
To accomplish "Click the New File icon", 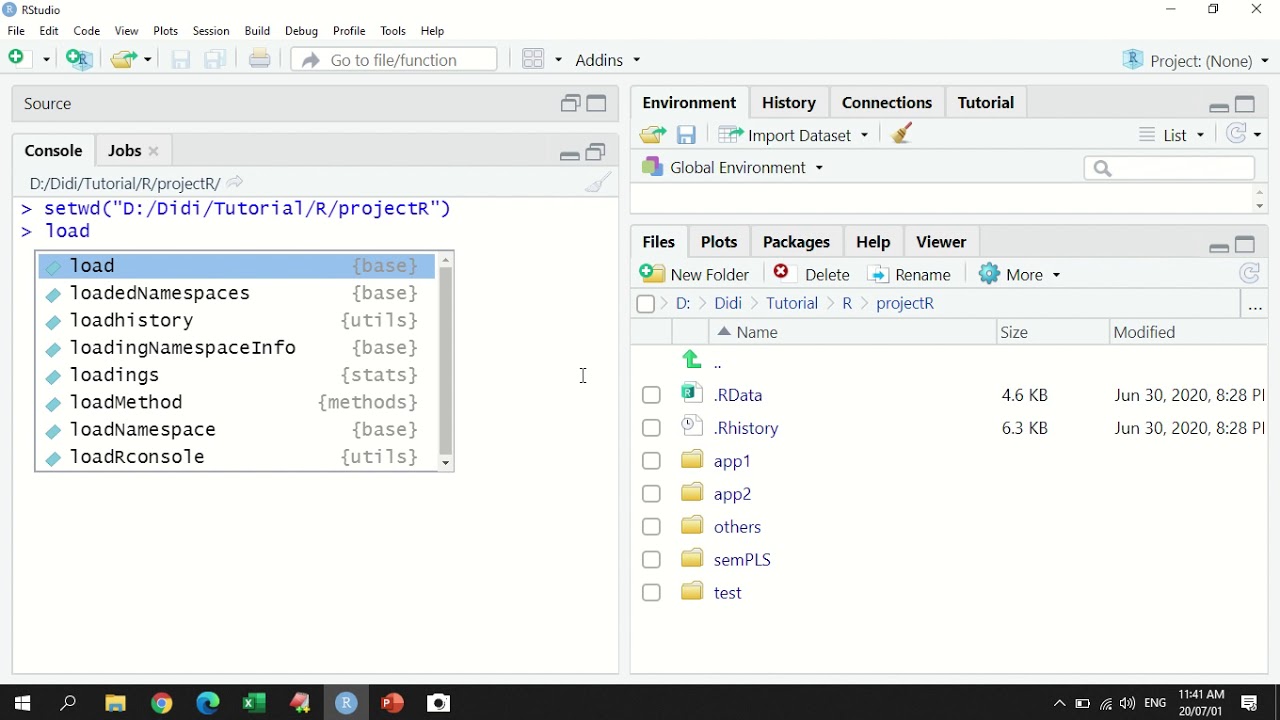I will point(17,59).
